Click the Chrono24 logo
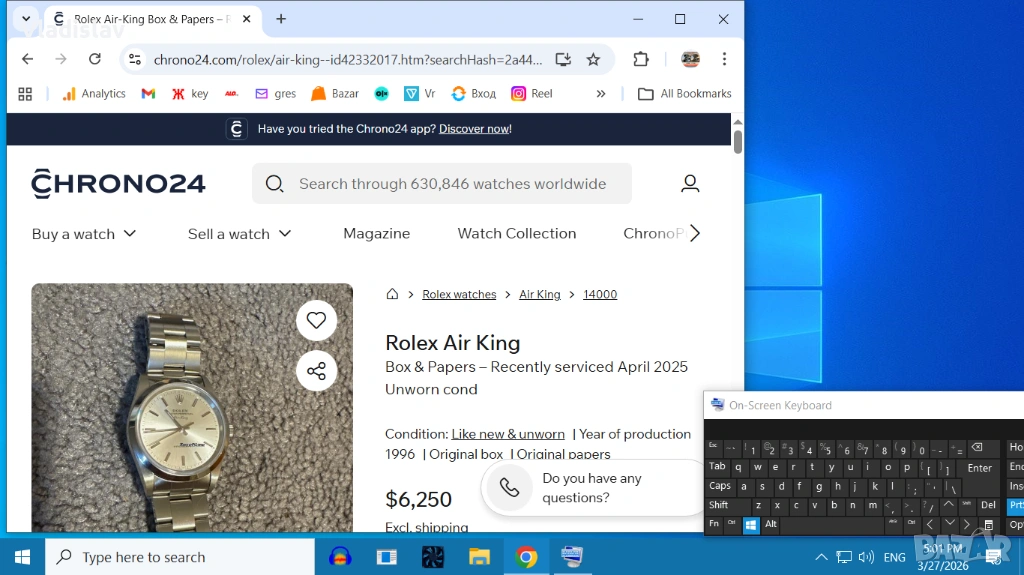This screenshot has width=1024, height=575. pos(118,184)
